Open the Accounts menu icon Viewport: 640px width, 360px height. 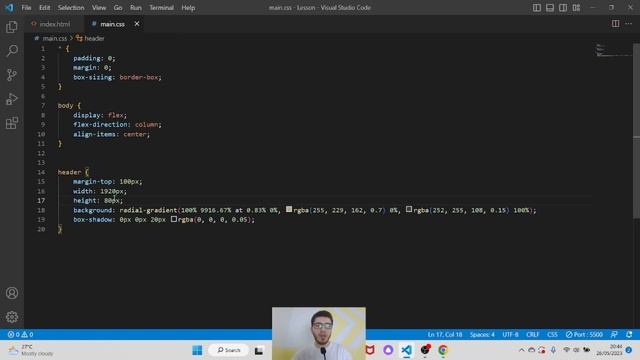pos(12,293)
